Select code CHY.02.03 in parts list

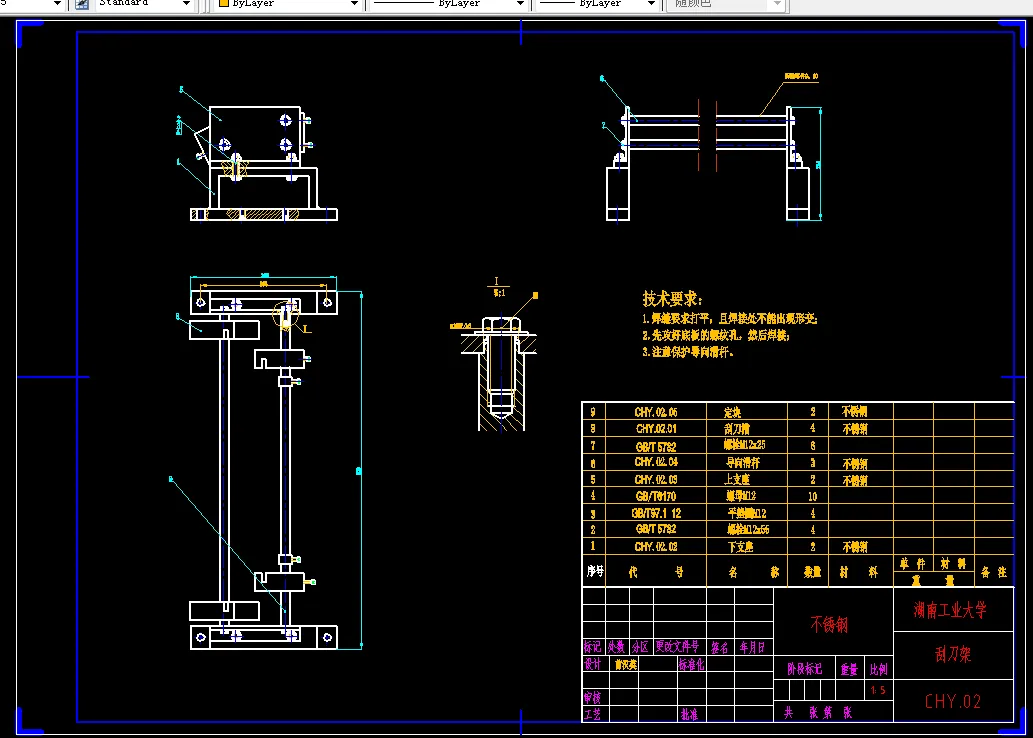pyautogui.click(x=656, y=480)
